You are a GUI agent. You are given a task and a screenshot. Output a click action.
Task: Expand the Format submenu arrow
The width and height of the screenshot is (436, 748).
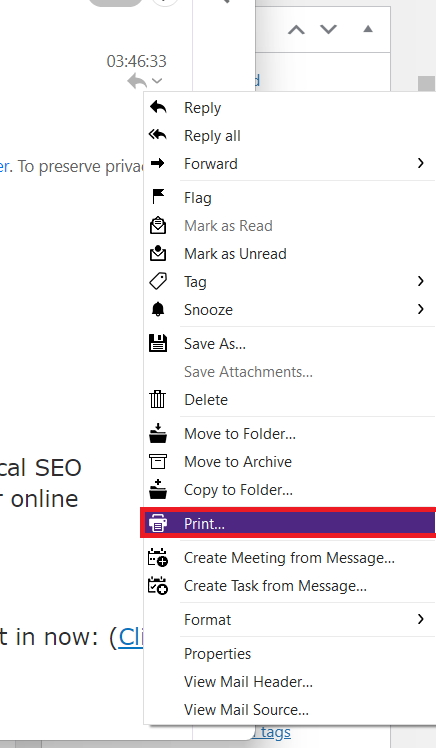[420, 619]
